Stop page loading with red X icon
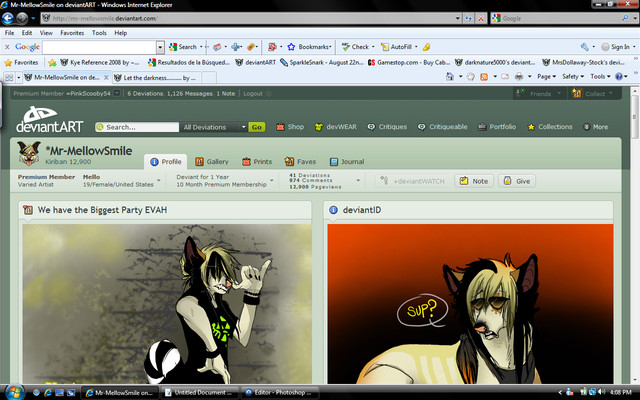 (481, 18)
